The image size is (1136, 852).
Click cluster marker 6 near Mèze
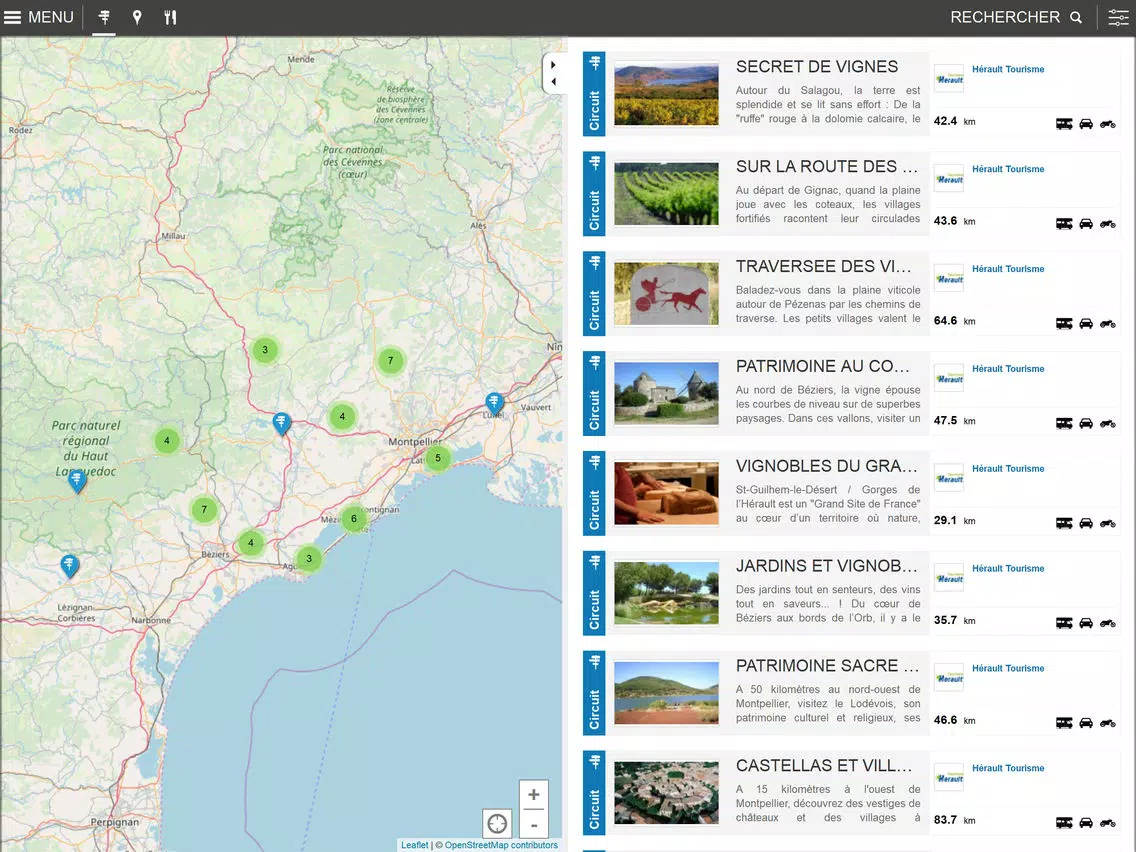(354, 518)
